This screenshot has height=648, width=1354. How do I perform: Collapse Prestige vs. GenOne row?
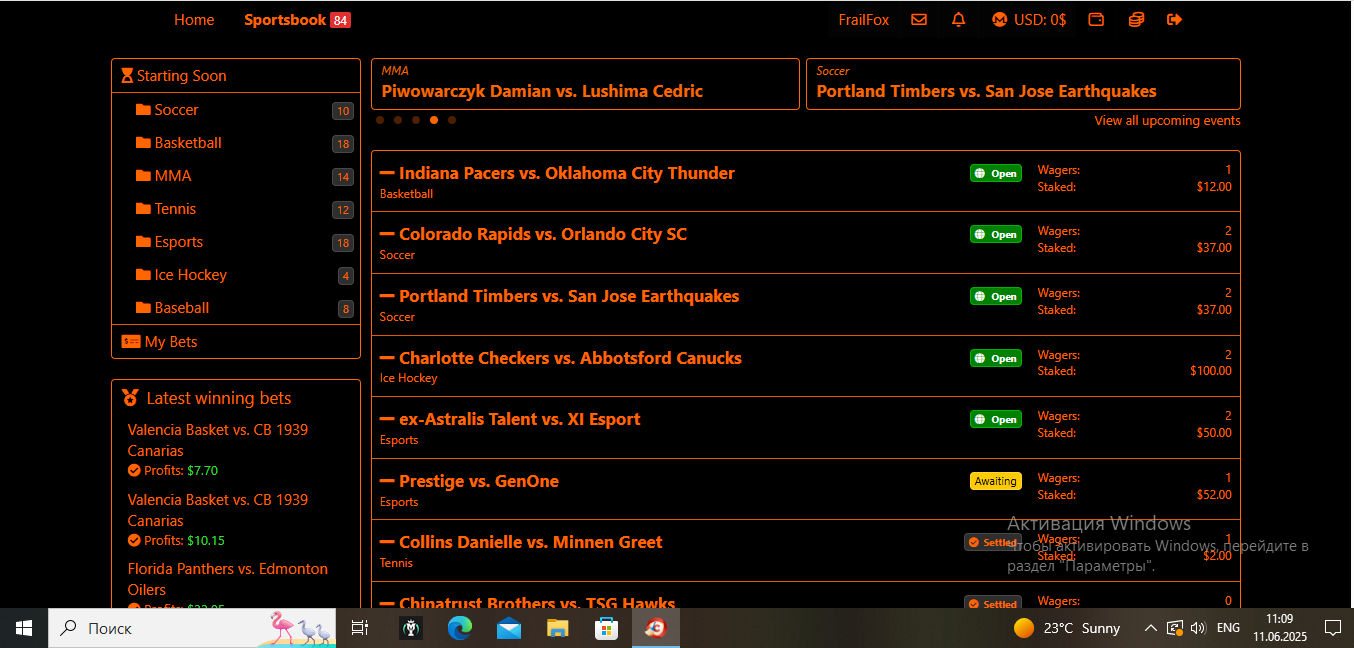click(387, 481)
